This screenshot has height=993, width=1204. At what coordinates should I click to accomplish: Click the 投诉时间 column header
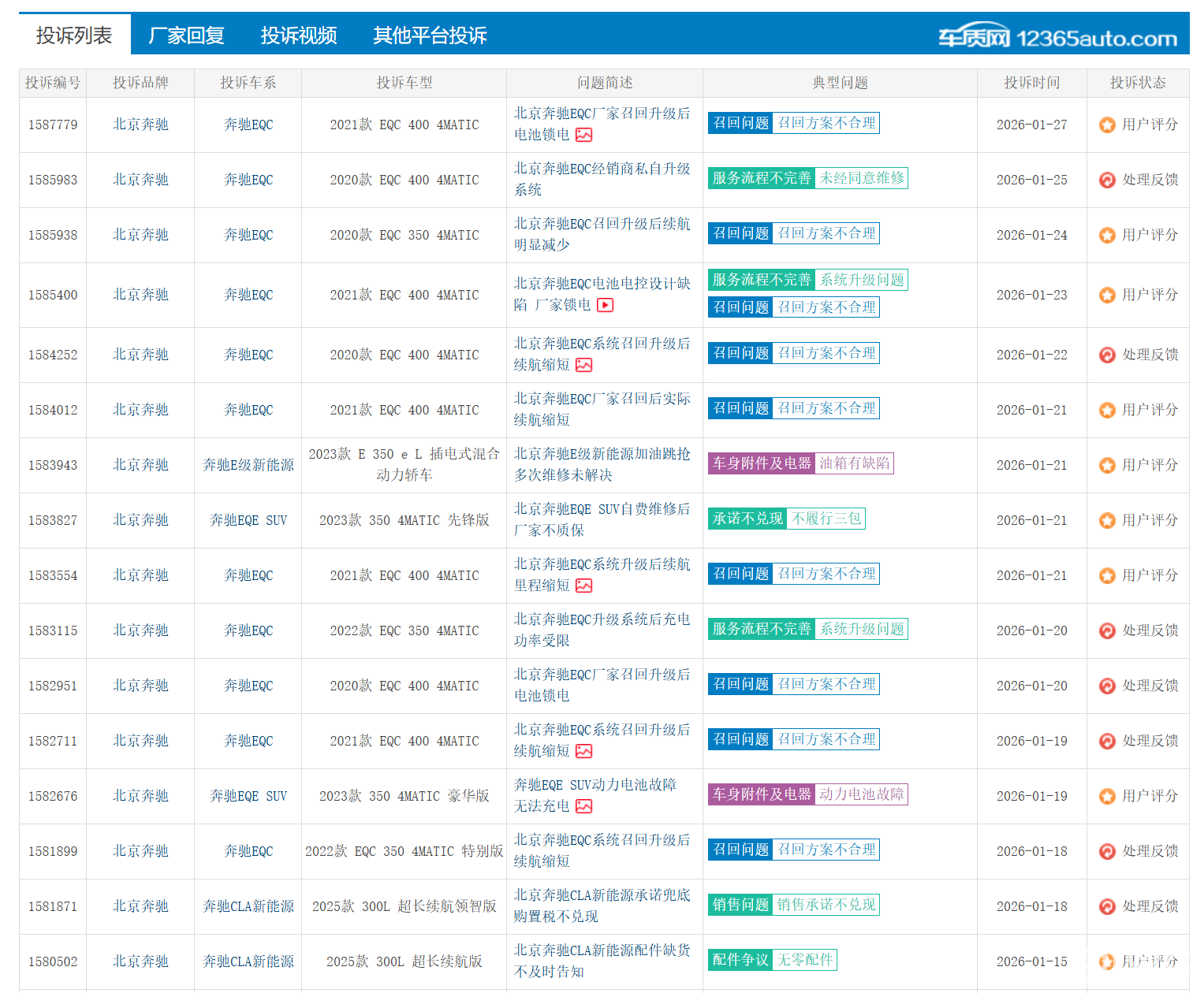point(1031,83)
